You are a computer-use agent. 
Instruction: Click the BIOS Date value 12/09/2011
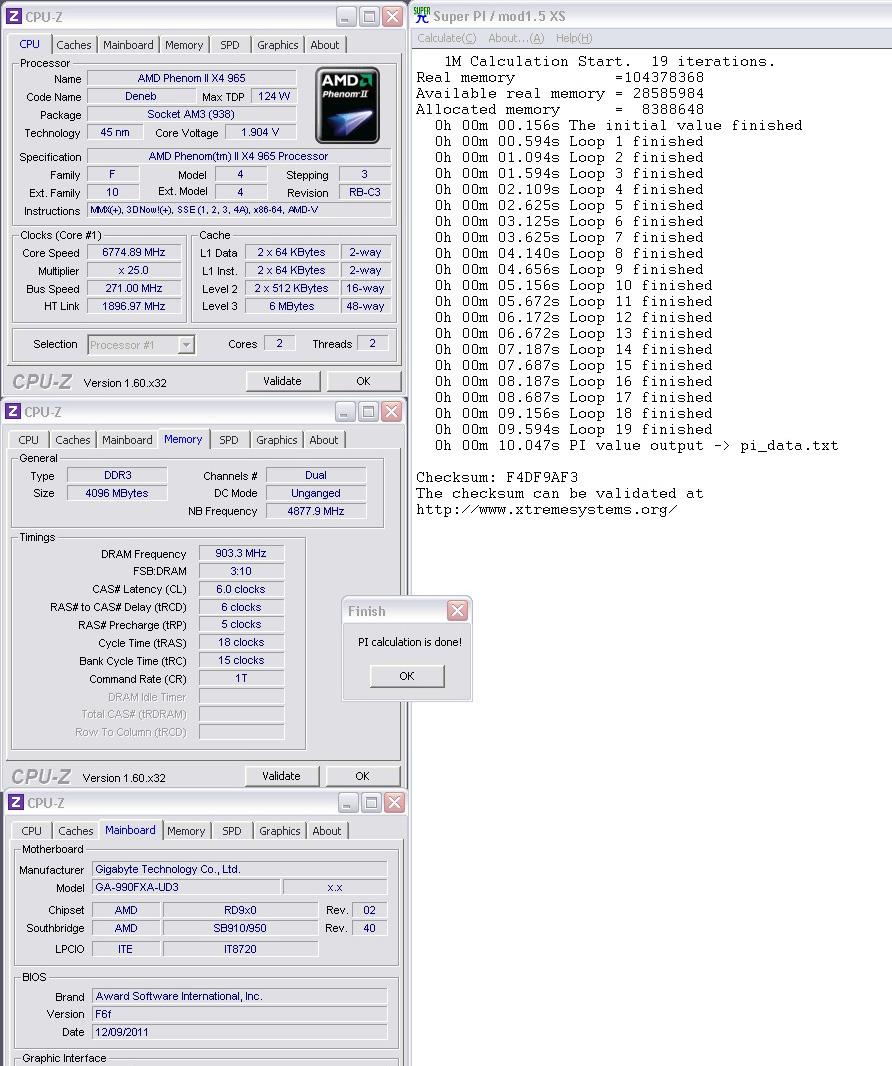click(239, 1032)
